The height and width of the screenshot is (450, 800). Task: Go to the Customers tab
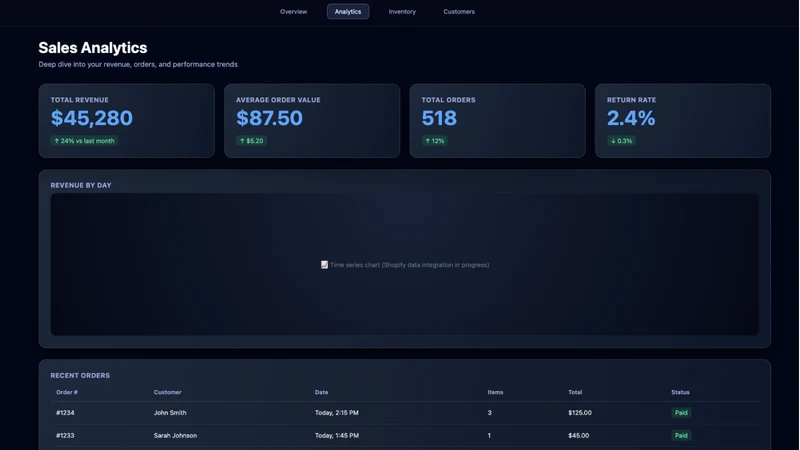tap(459, 12)
